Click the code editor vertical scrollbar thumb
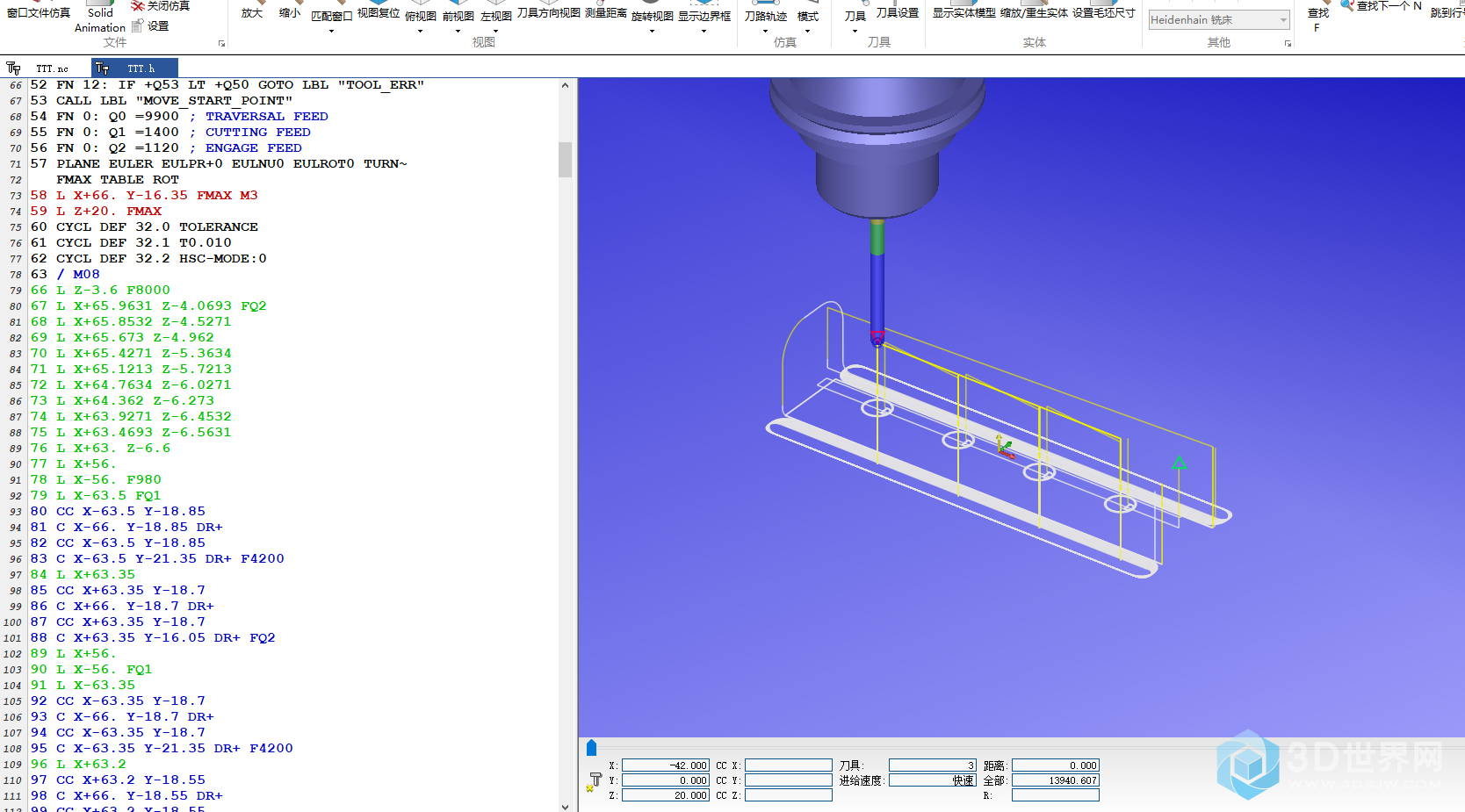 click(565, 160)
